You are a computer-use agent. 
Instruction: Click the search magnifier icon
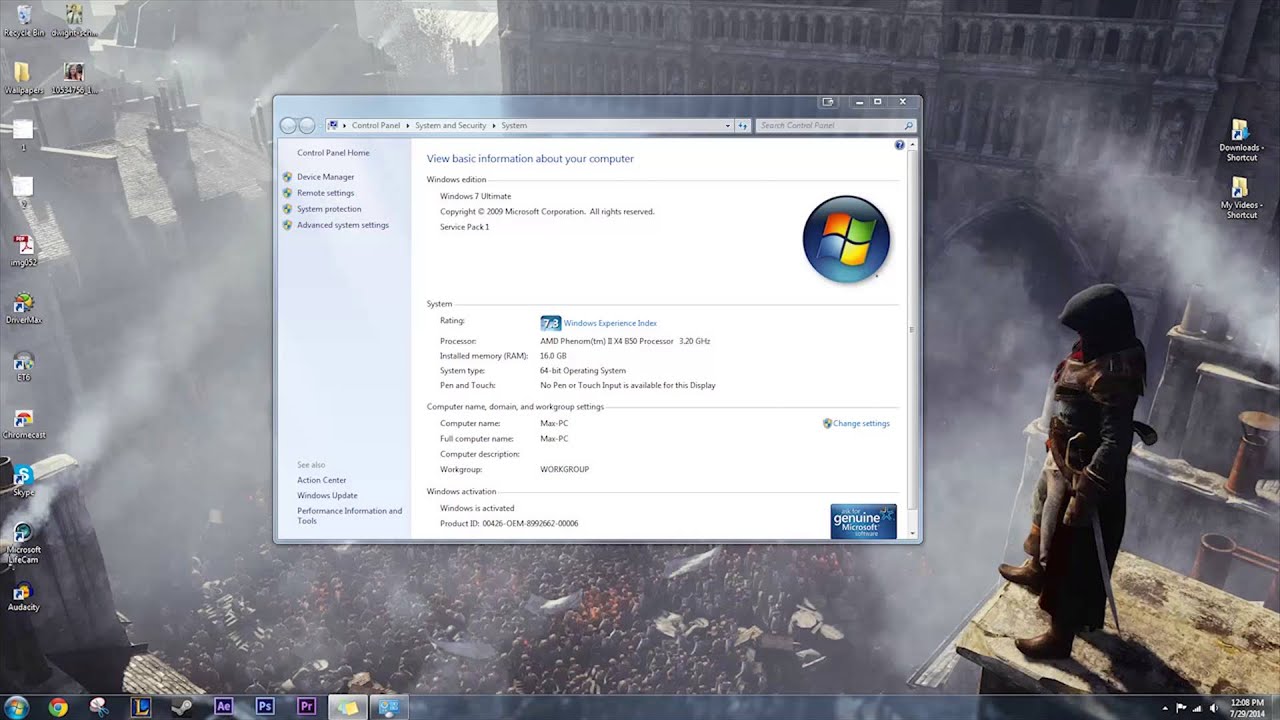[908, 125]
